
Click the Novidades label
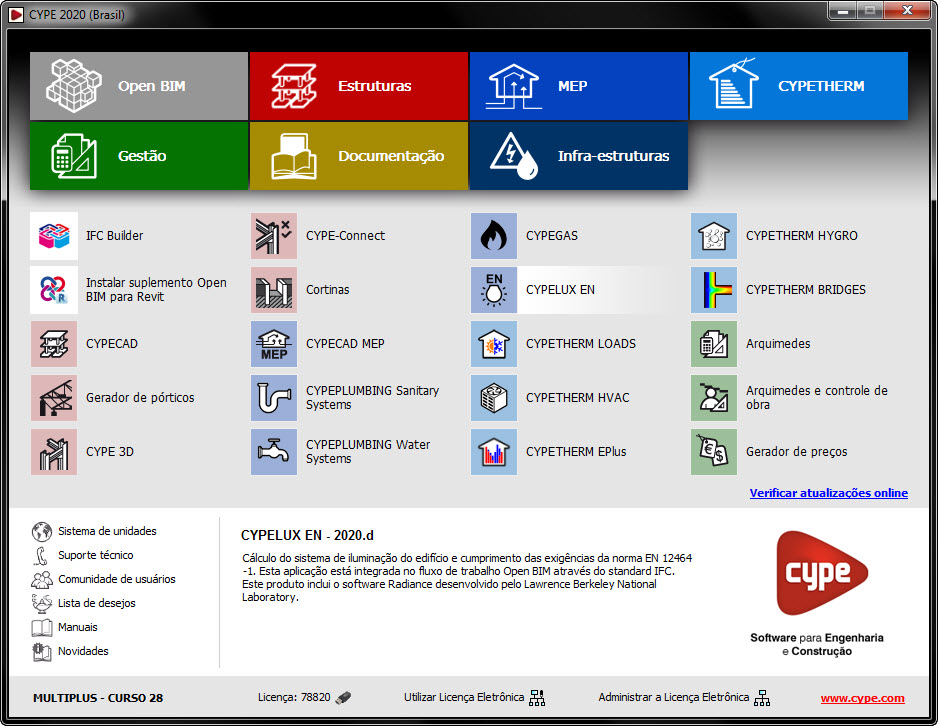83,651
